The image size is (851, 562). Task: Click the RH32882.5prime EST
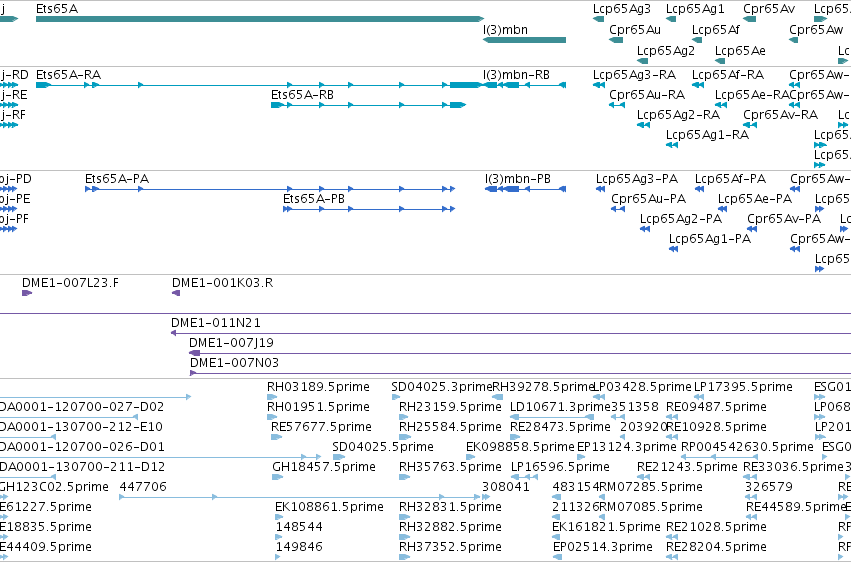click(404, 537)
